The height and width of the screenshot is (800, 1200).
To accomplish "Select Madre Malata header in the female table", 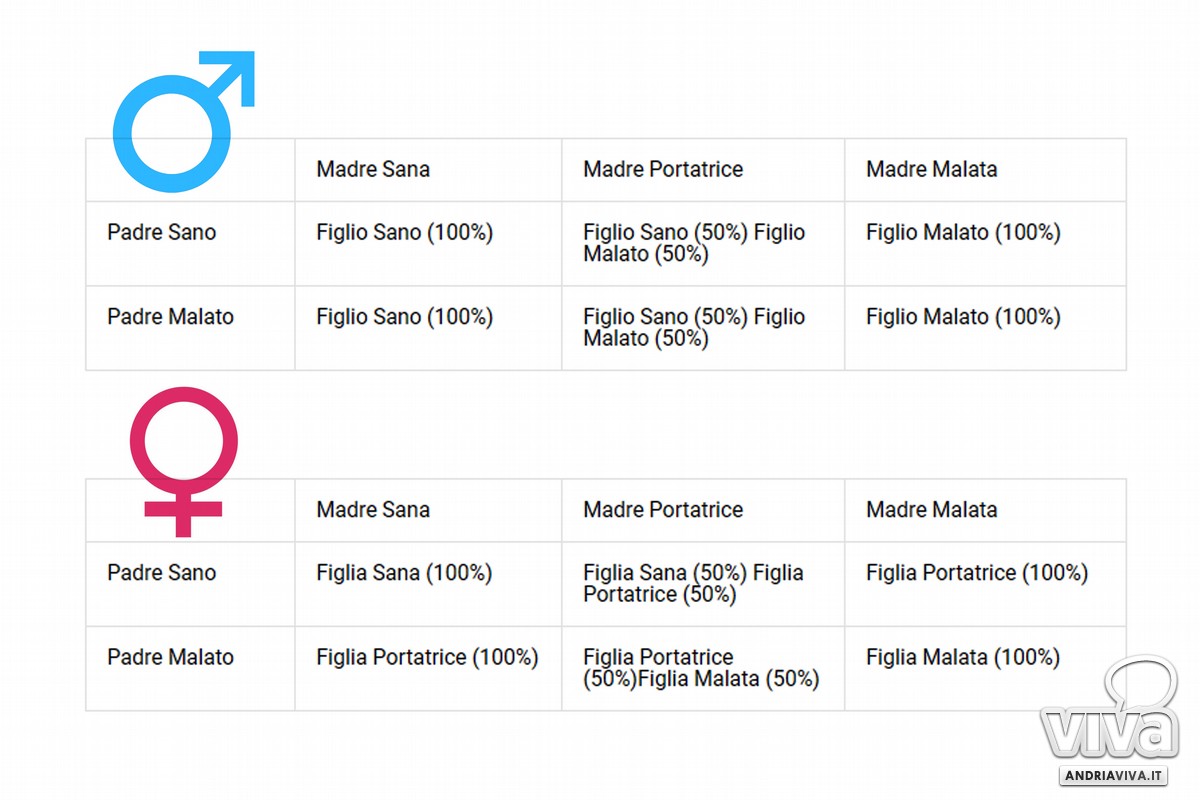I will [932, 509].
